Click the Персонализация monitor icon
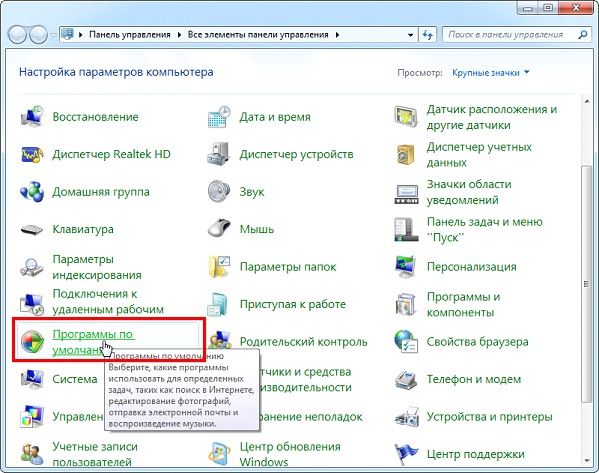The width and height of the screenshot is (599, 473). tap(405, 266)
